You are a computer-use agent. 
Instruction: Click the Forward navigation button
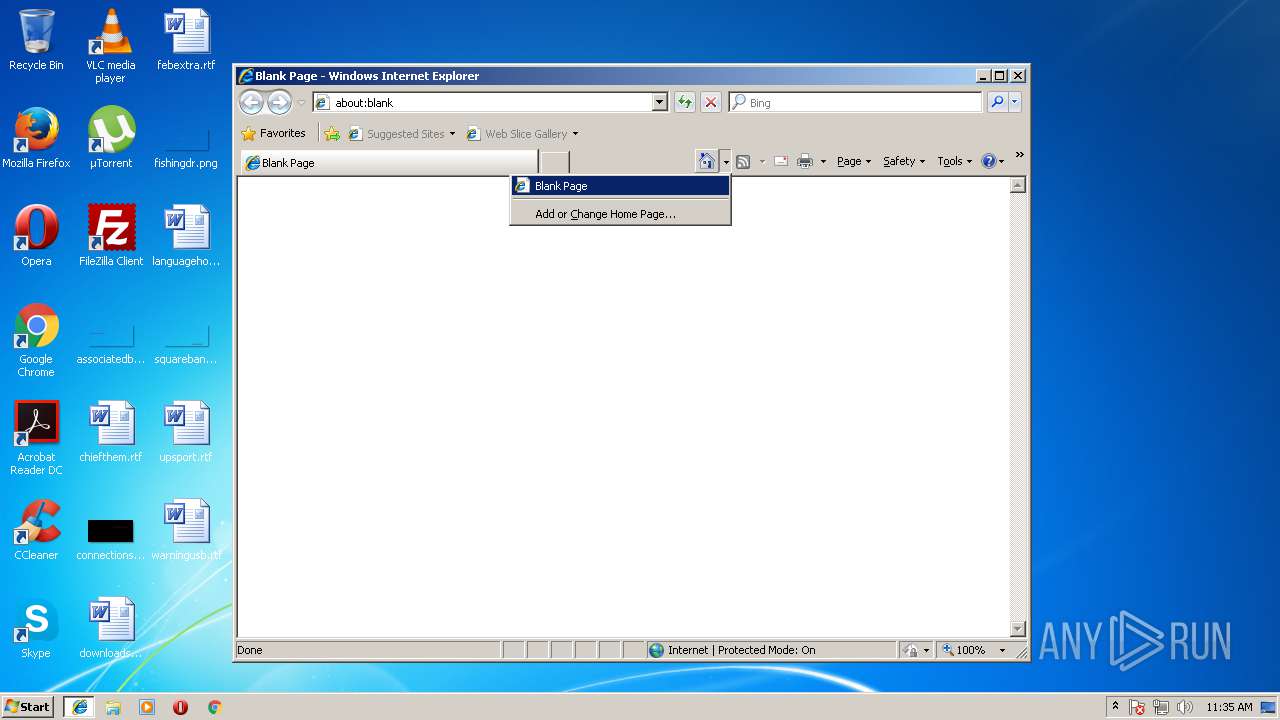click(x=279, y=102)
